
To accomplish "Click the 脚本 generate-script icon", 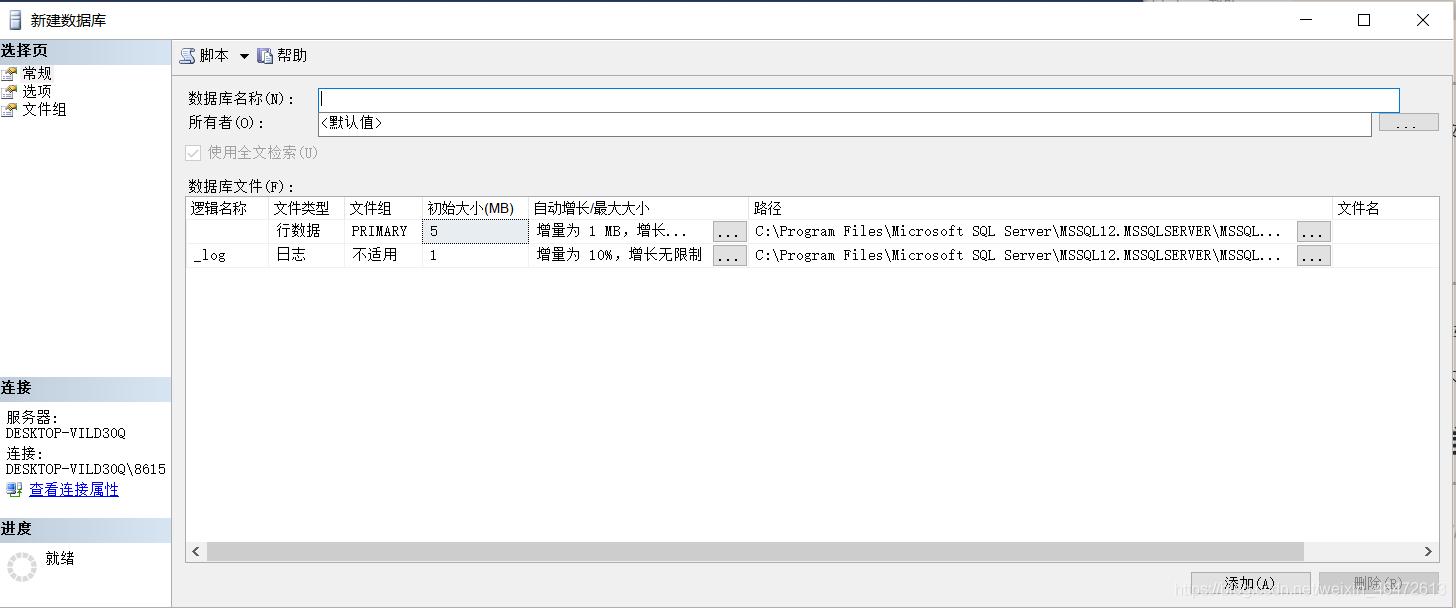I will 187,55.
